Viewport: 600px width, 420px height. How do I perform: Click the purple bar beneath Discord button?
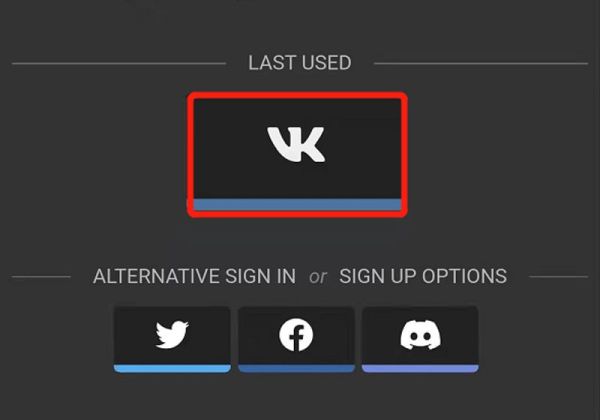(420, 368)
